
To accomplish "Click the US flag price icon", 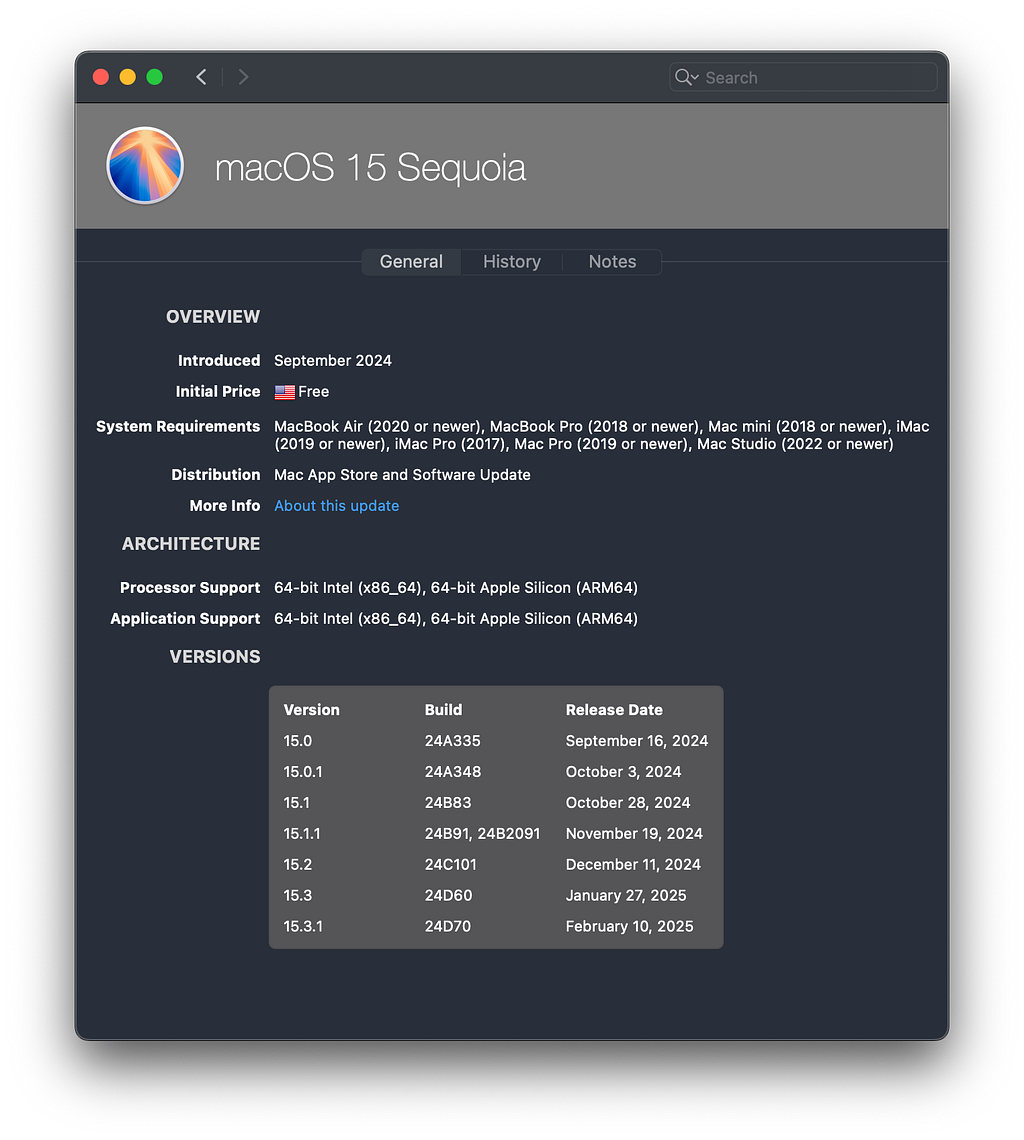I will pyautogui.click(x=284, y=392).
